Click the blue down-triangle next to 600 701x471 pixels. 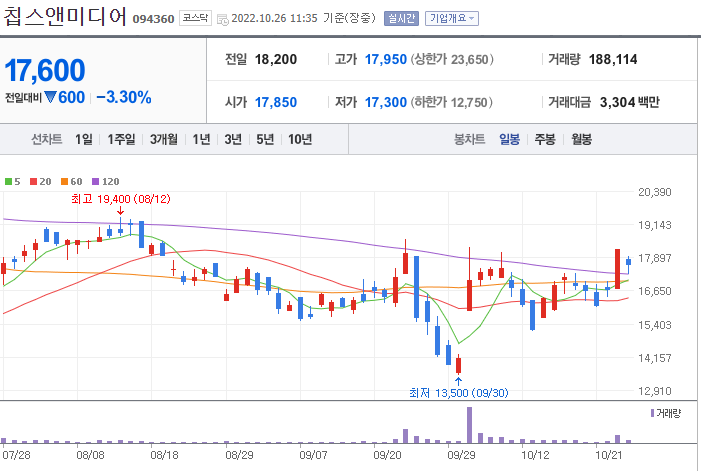click(x=50, y=97)
